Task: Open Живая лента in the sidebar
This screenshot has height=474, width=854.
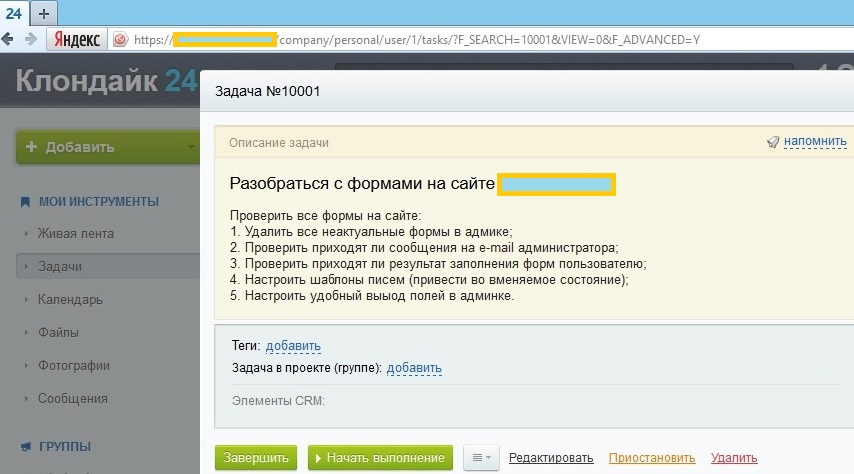Action: click(x=76, y=234)
